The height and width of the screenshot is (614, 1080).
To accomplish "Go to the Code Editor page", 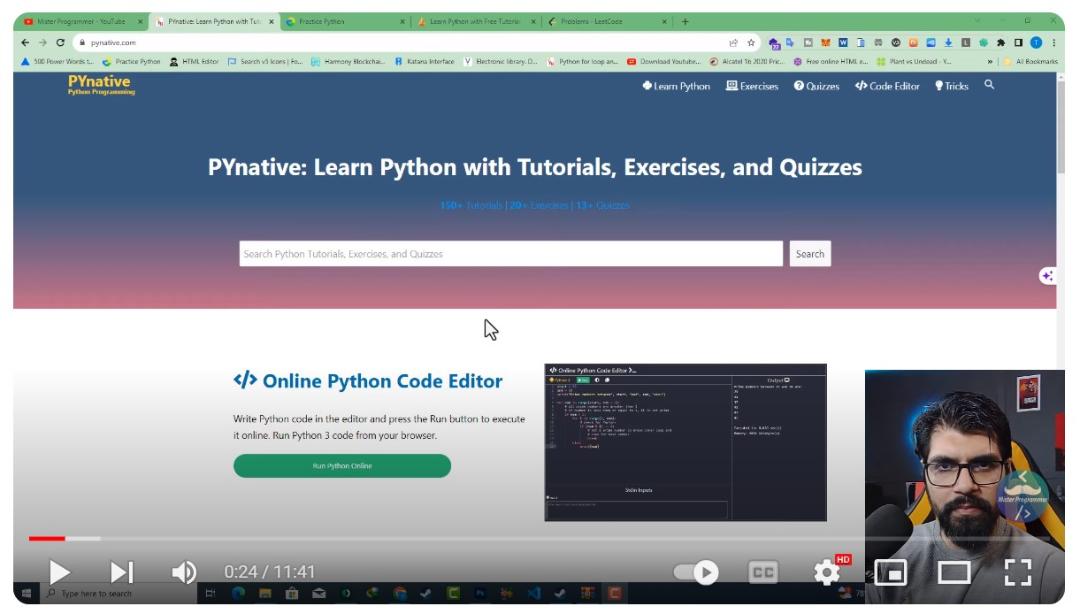I will [x=887, y=86].
